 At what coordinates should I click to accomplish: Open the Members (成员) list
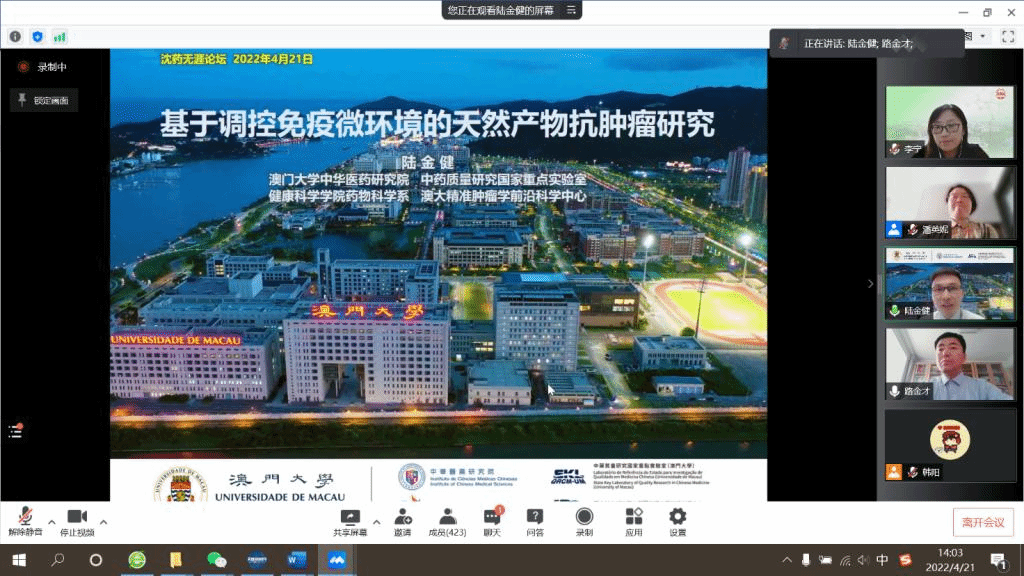tap(448, 518)
